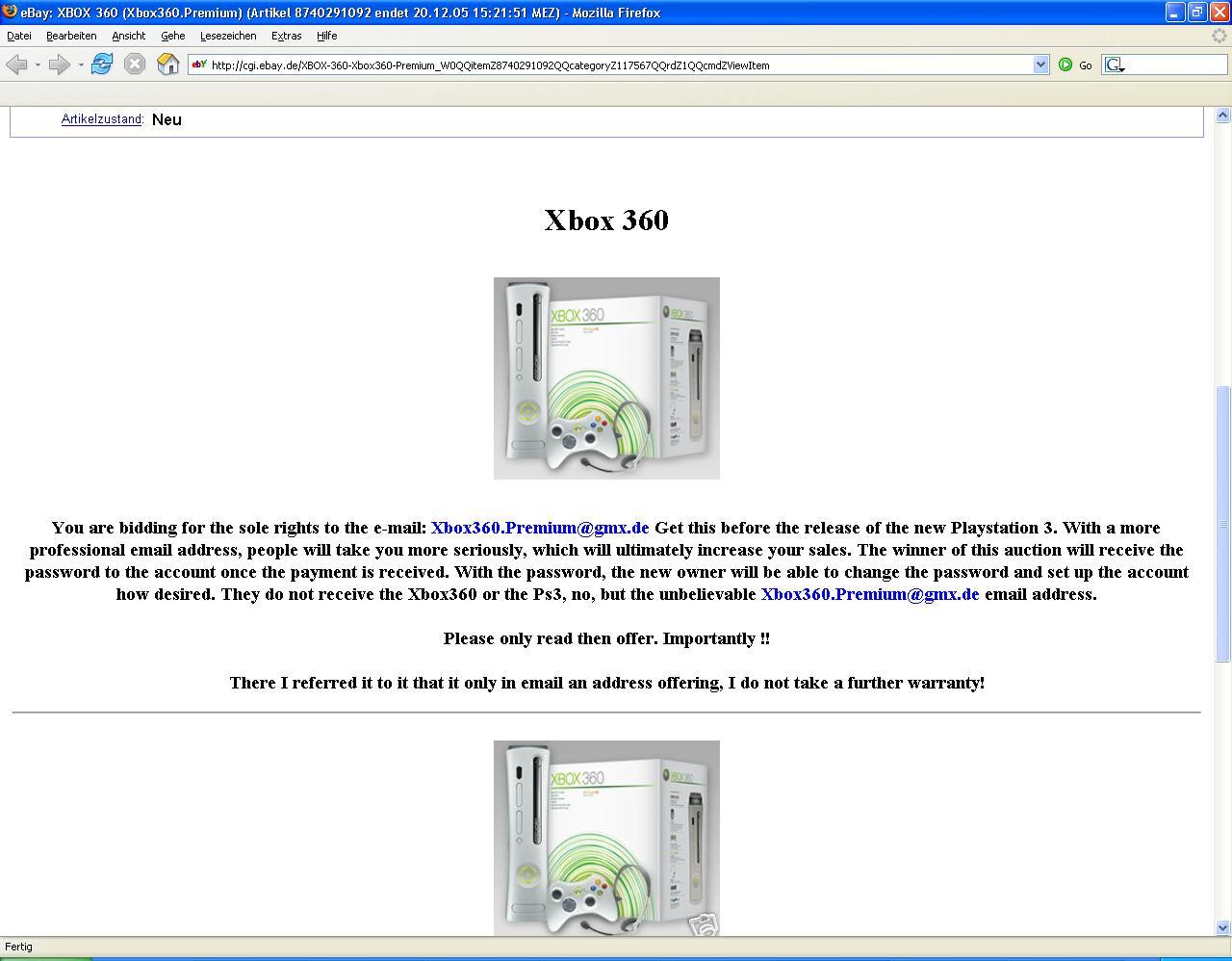Open the Lesezeichen menu
This screenshot has height=961, width=1232.
228,36
